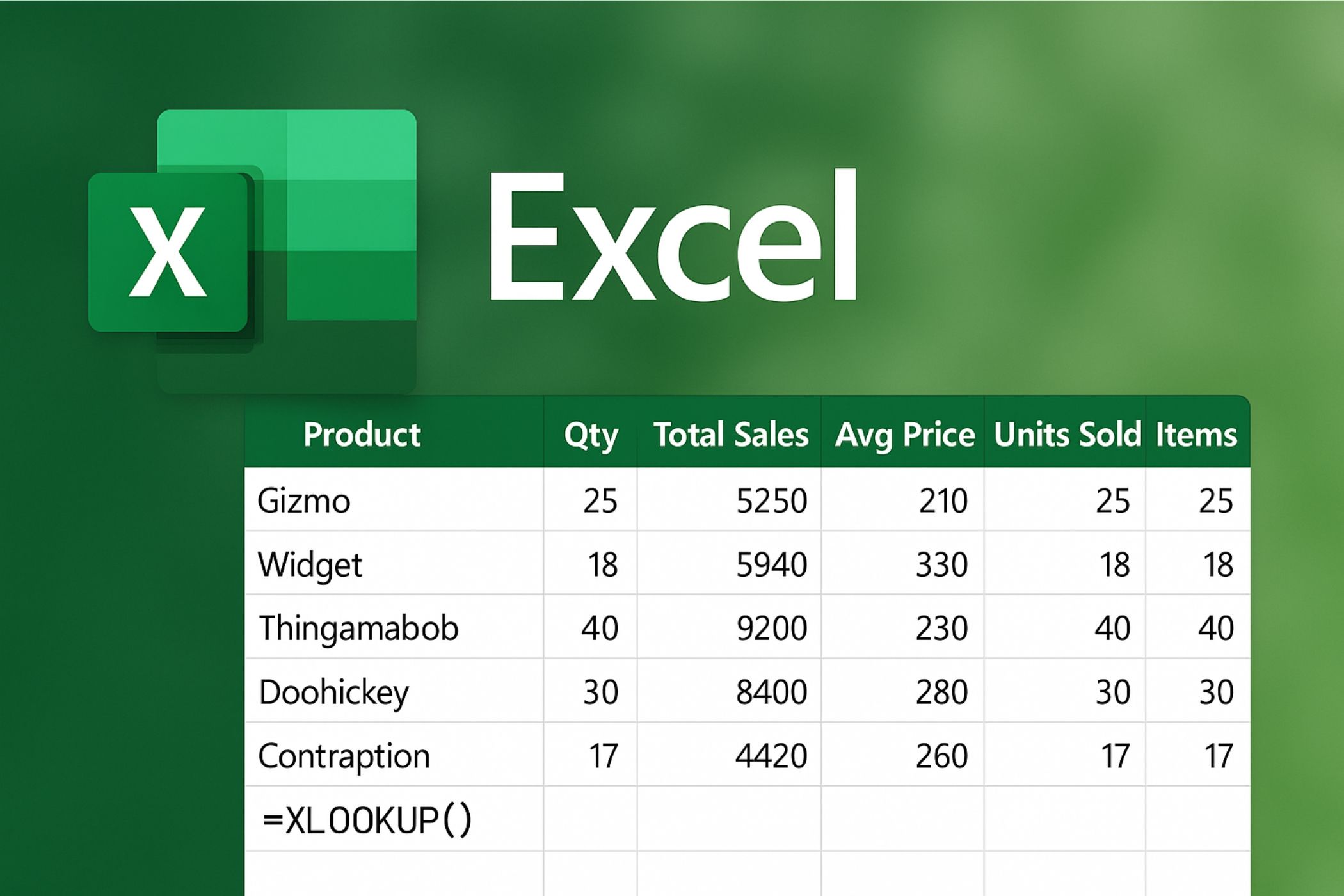1344x896 pixels.
Task: Click the large Excel title text
Action: coord(672,237)
